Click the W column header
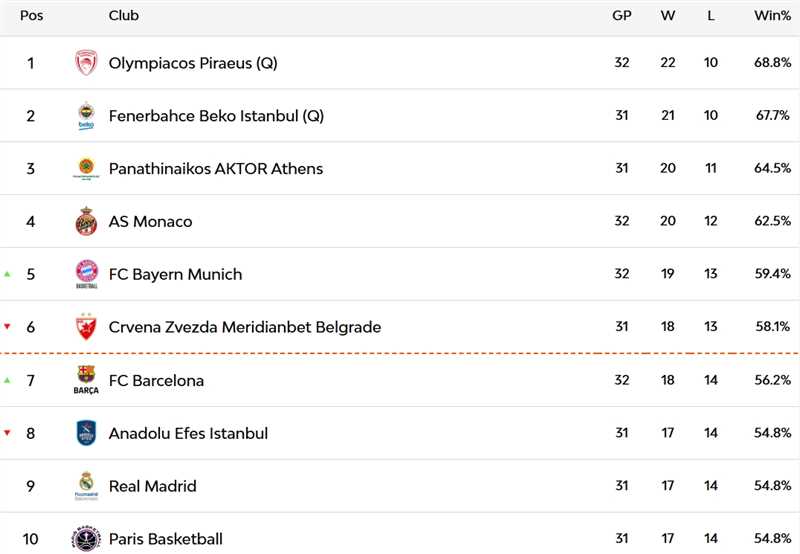Viewport: 800px width, 554px height. [x=667, y=16]
